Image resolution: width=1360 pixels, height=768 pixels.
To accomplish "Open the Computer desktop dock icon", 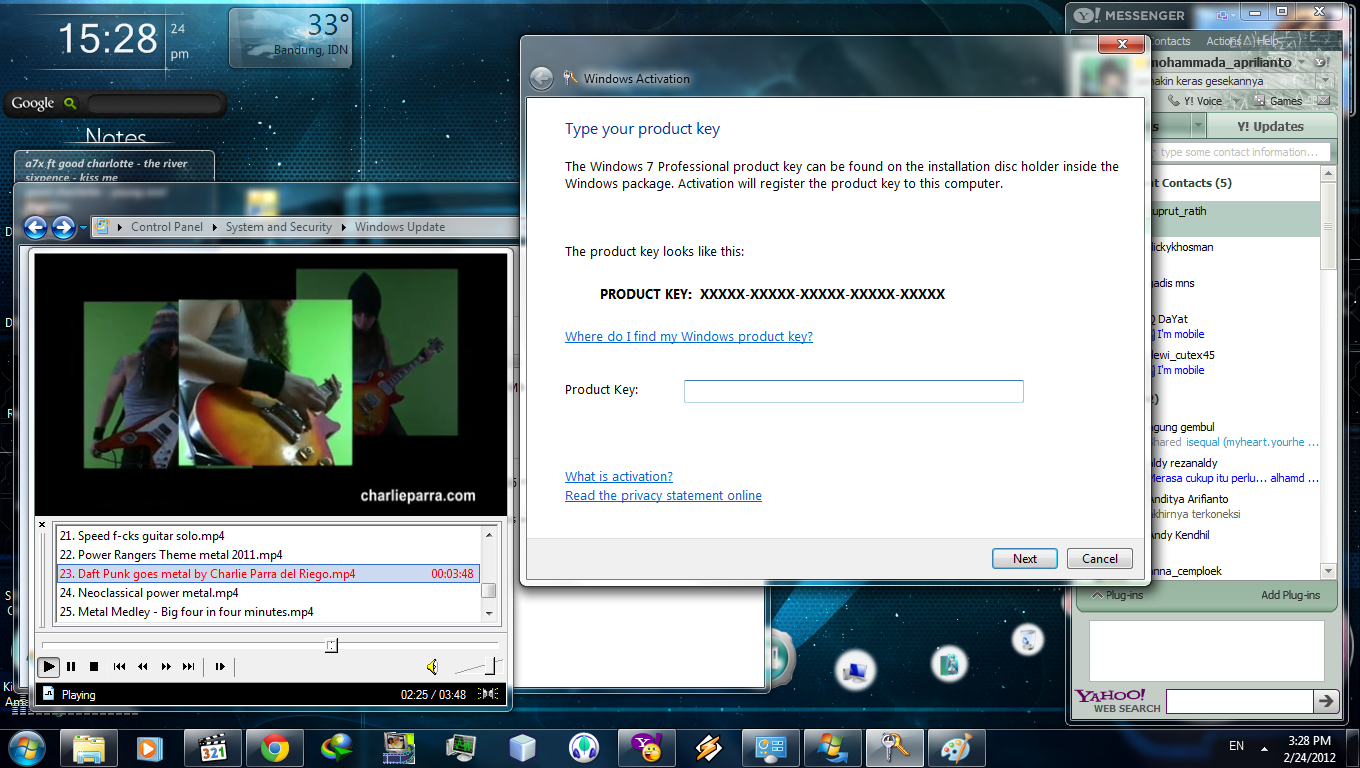I will click(854, 671).
